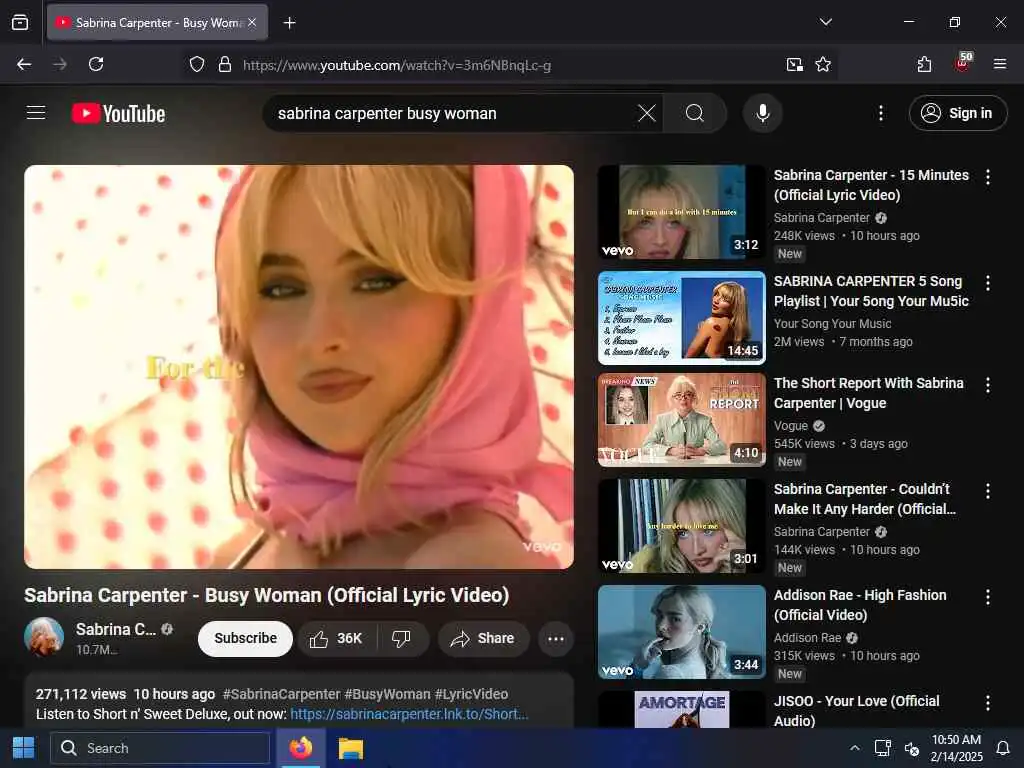Open Vogue channel name

[791, 426]
